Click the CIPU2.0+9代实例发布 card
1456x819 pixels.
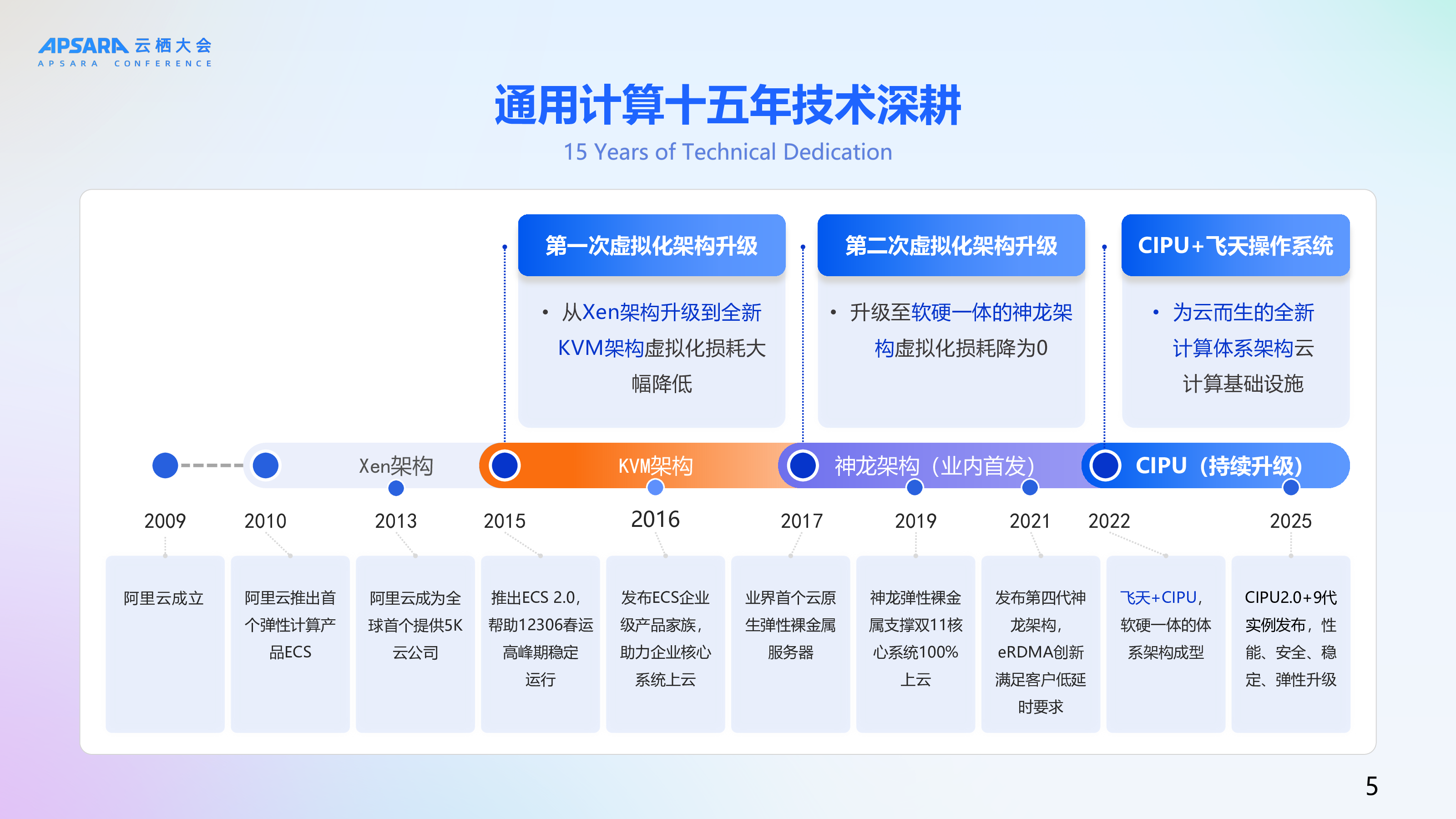(1290, 643)
